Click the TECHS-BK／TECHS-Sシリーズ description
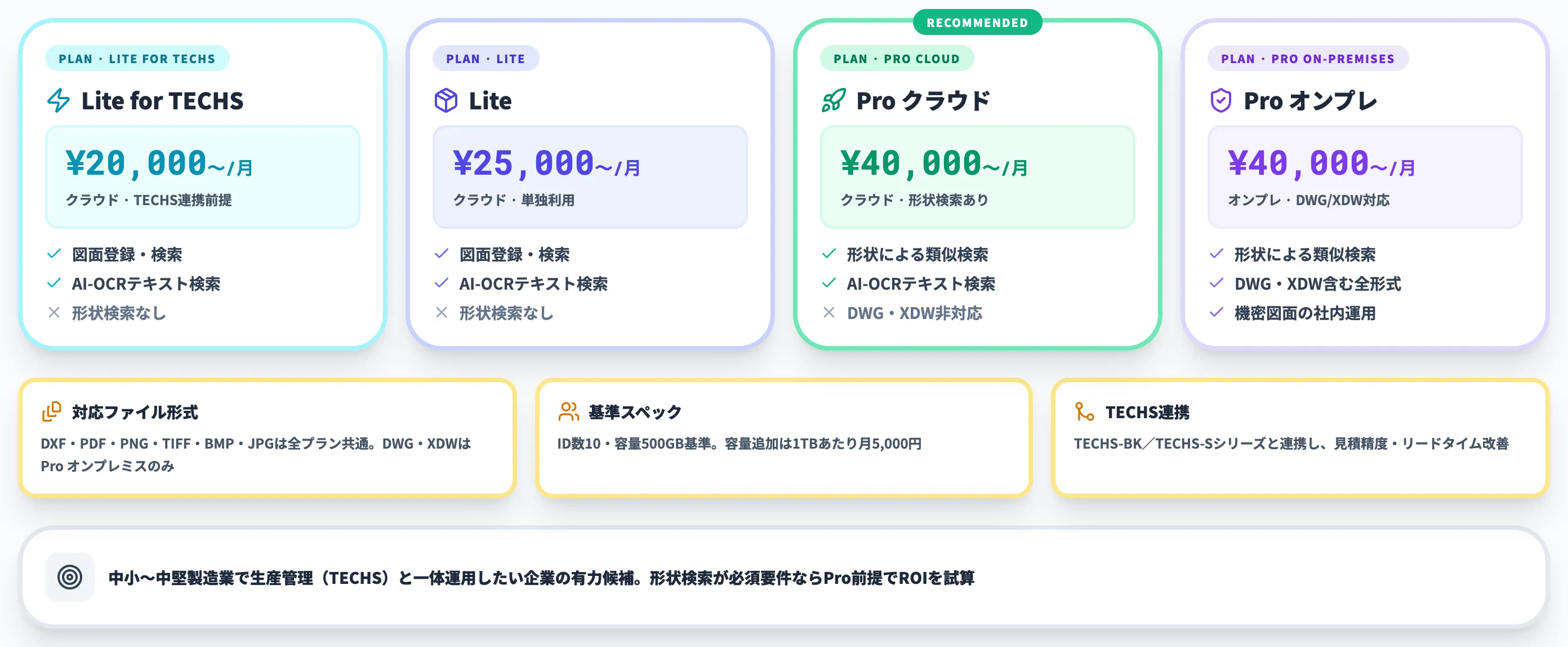The width and height of the screenshot is (1568, 647). click(x=1291, y=444)
